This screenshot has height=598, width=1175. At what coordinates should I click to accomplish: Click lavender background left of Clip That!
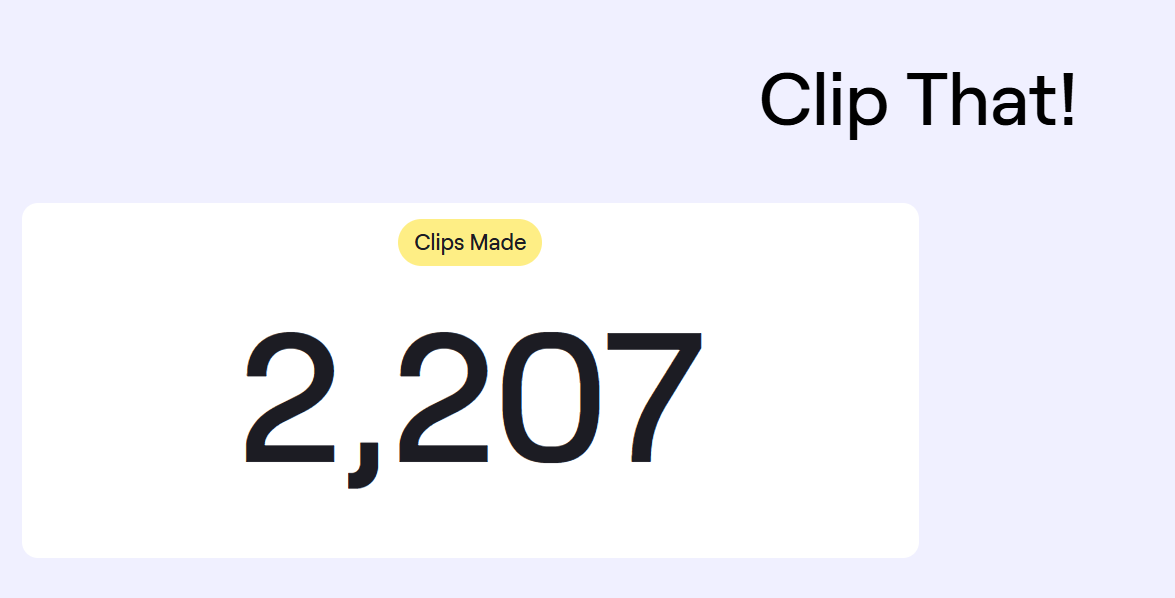click(x=375, y=100)
